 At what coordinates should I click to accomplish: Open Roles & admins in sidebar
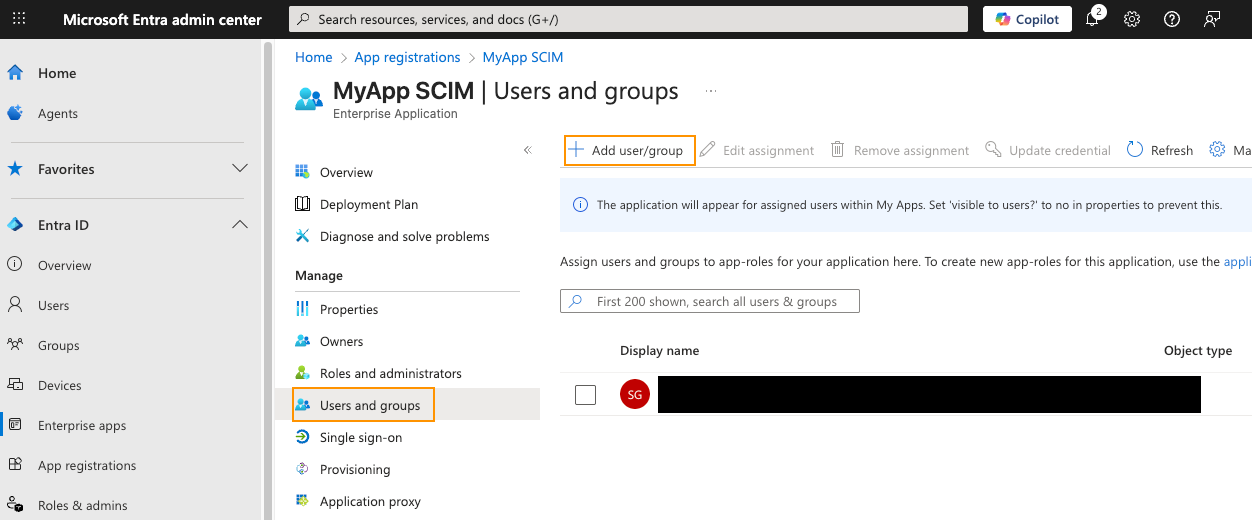point(83,505)
